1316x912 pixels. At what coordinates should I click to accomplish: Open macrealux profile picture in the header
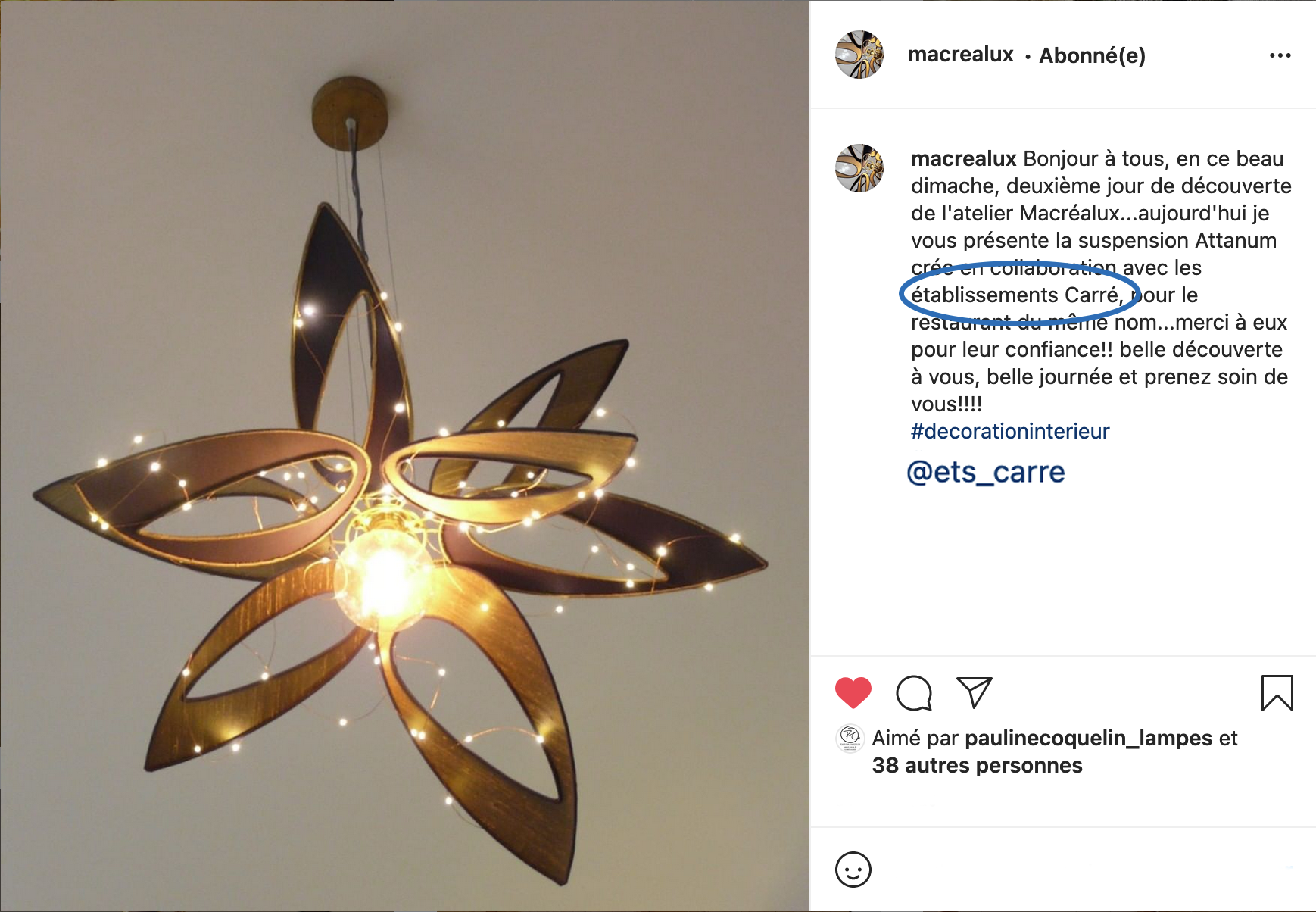click(x=859, y=55)
